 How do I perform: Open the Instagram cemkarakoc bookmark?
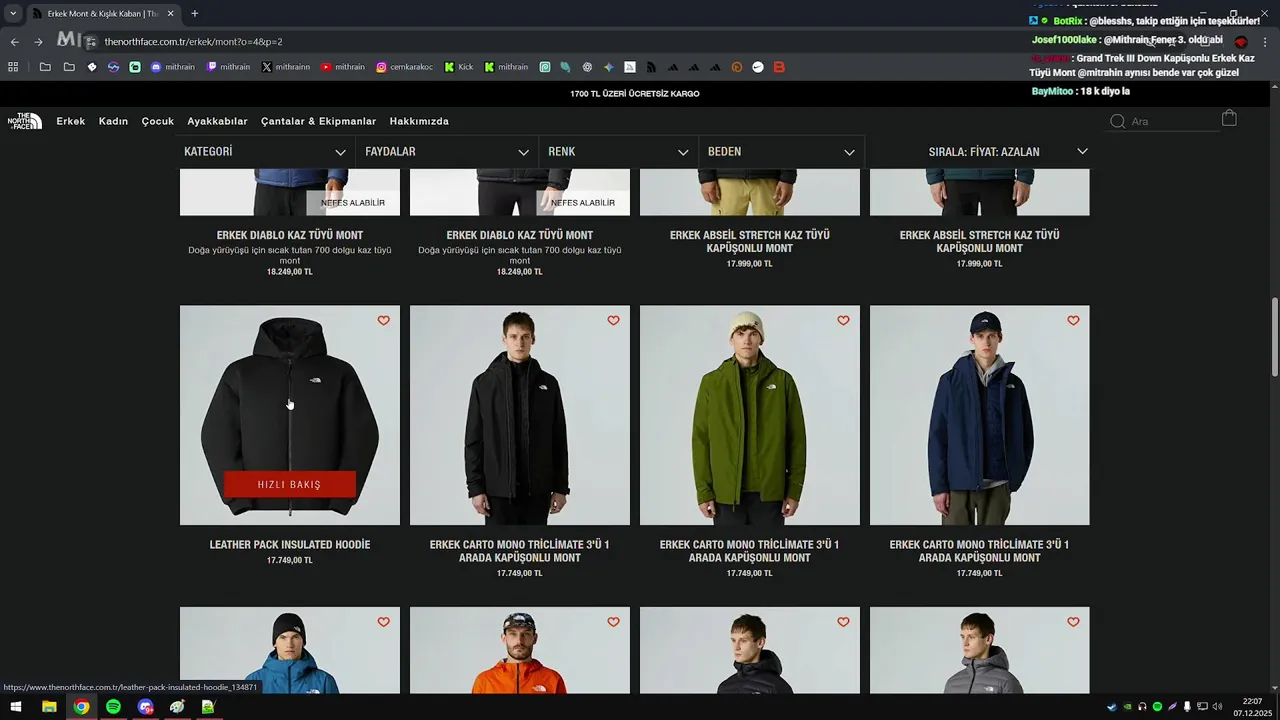click(x=405, y=67)
